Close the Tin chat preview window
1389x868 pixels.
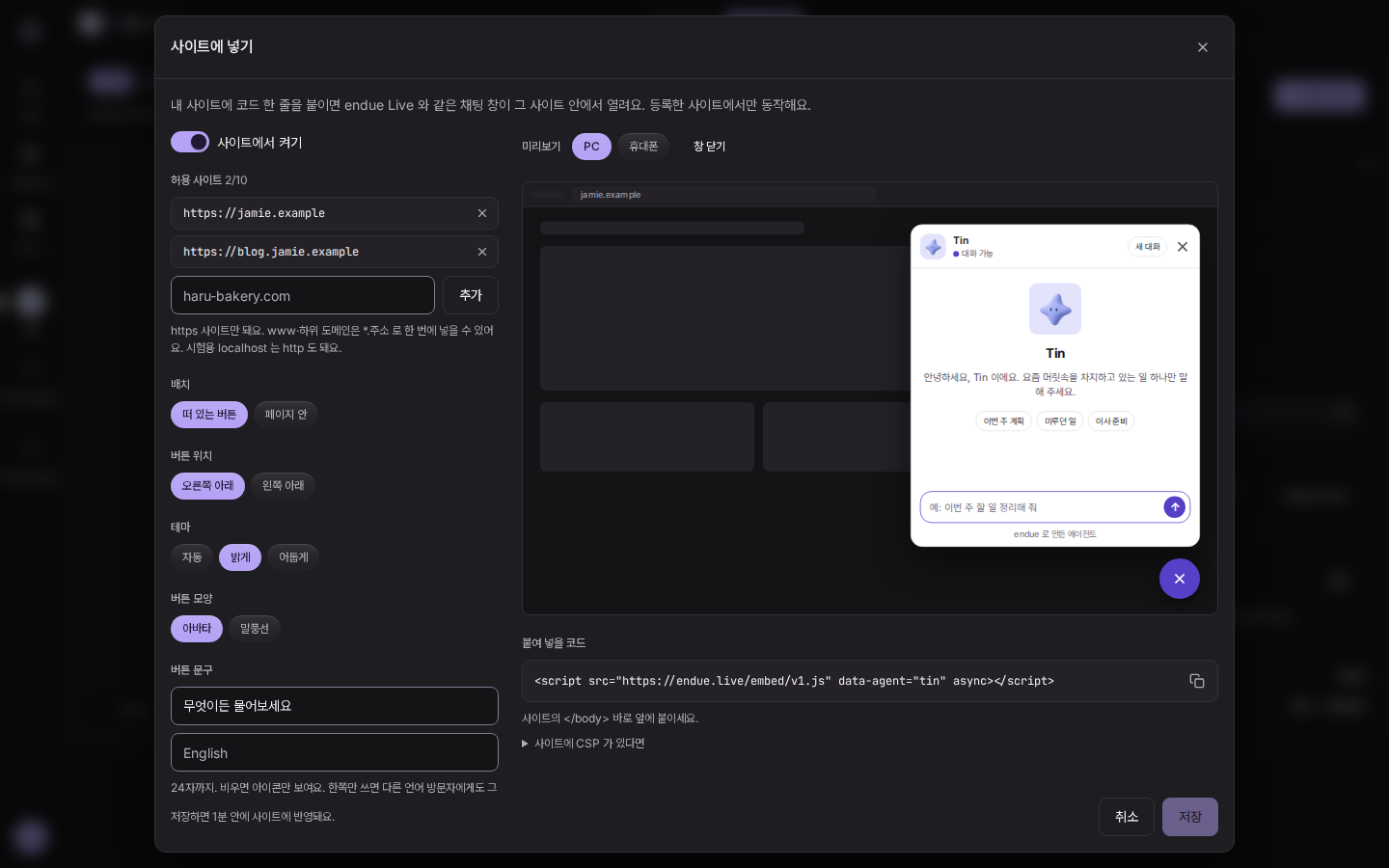point(1183,247)
